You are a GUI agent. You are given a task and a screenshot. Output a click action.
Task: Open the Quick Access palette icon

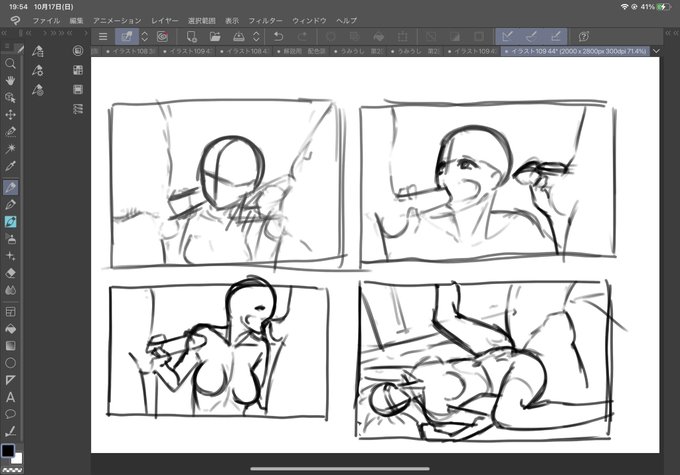[78, 51]
